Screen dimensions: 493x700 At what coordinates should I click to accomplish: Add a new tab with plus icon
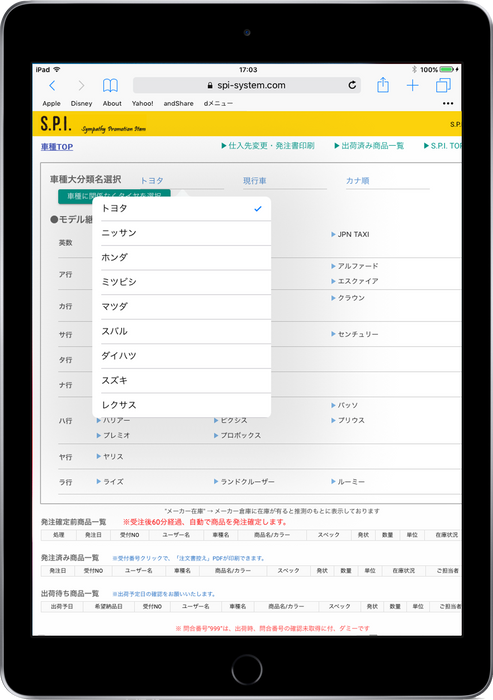tap(413, 85)
